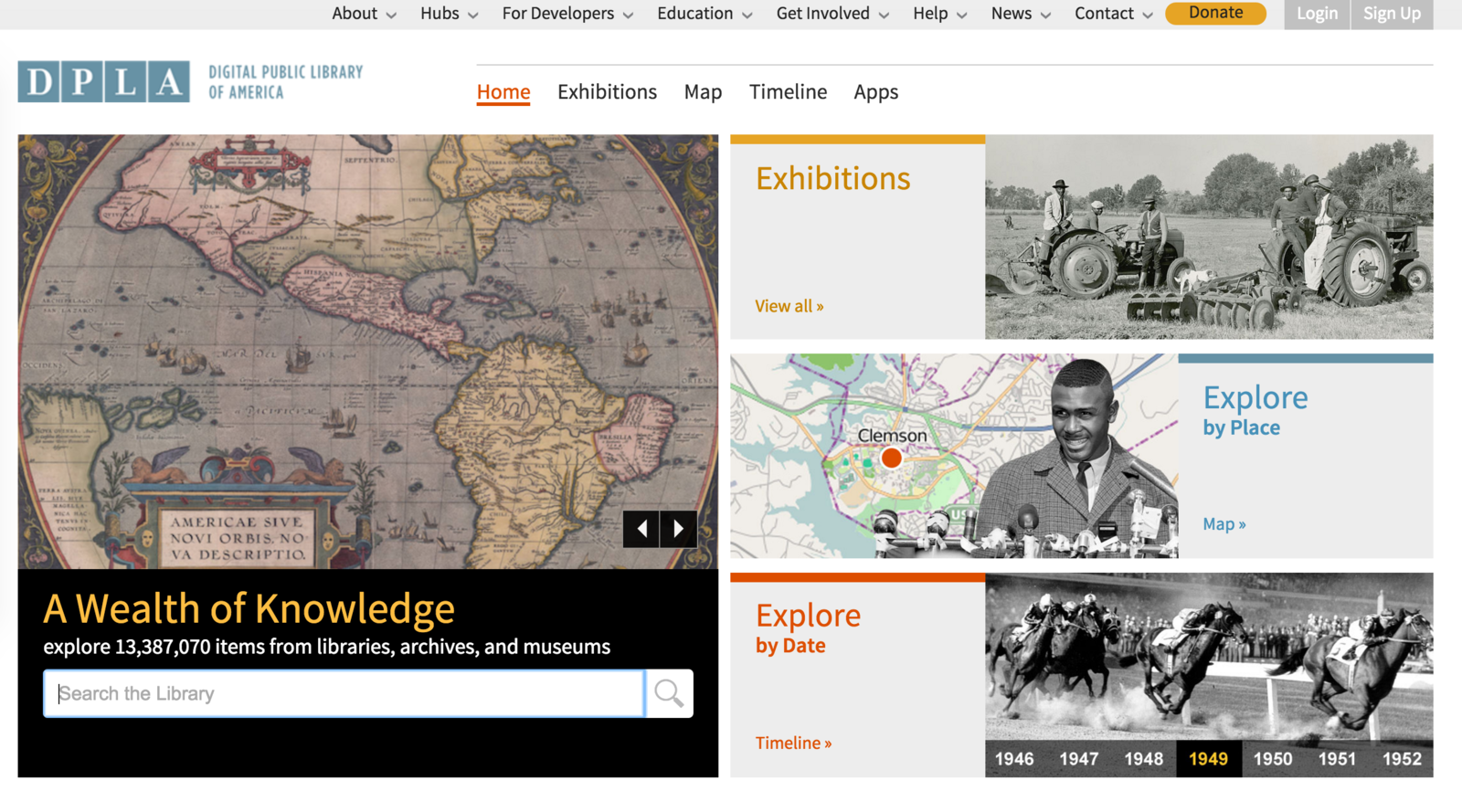Click the Map » link
This screenshot has width=1462, height=812.
[1224, 524]
